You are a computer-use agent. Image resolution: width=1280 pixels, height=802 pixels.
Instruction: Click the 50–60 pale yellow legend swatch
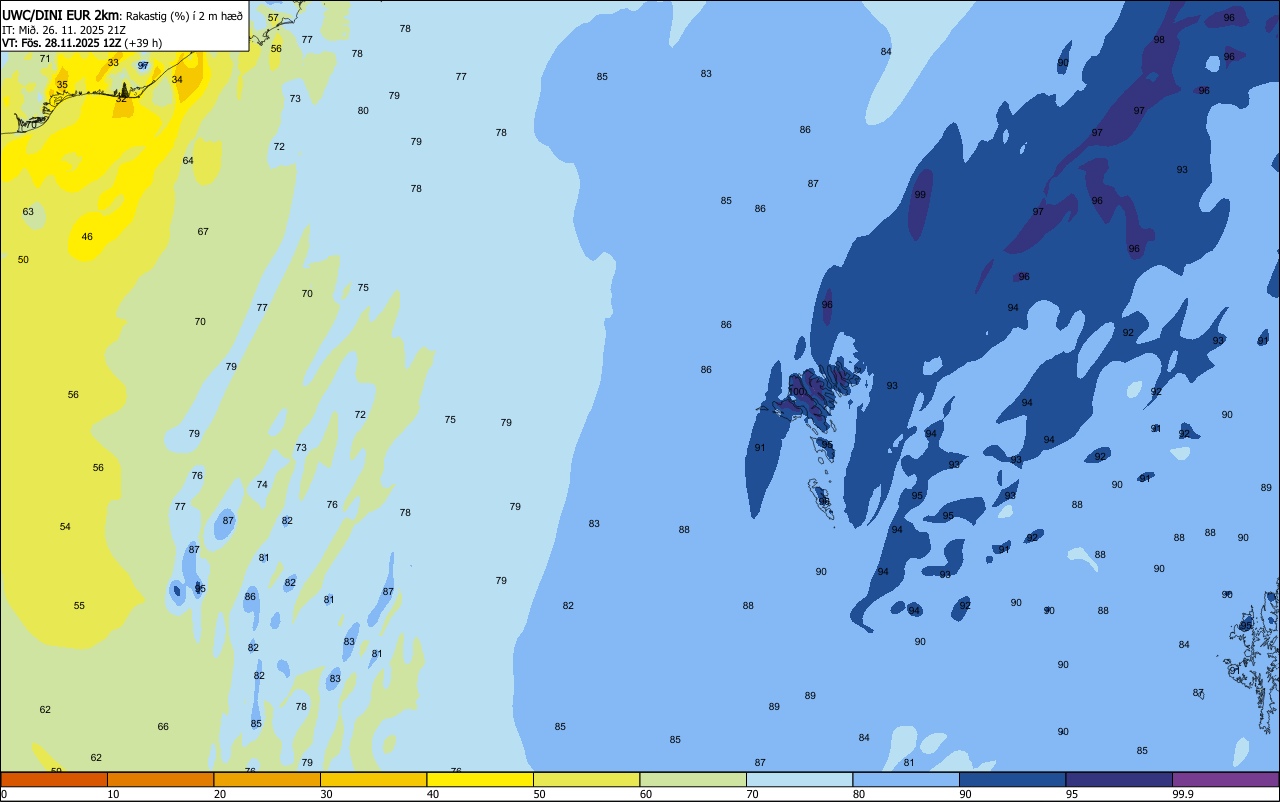pyautogui.click(x=586, y=779)
